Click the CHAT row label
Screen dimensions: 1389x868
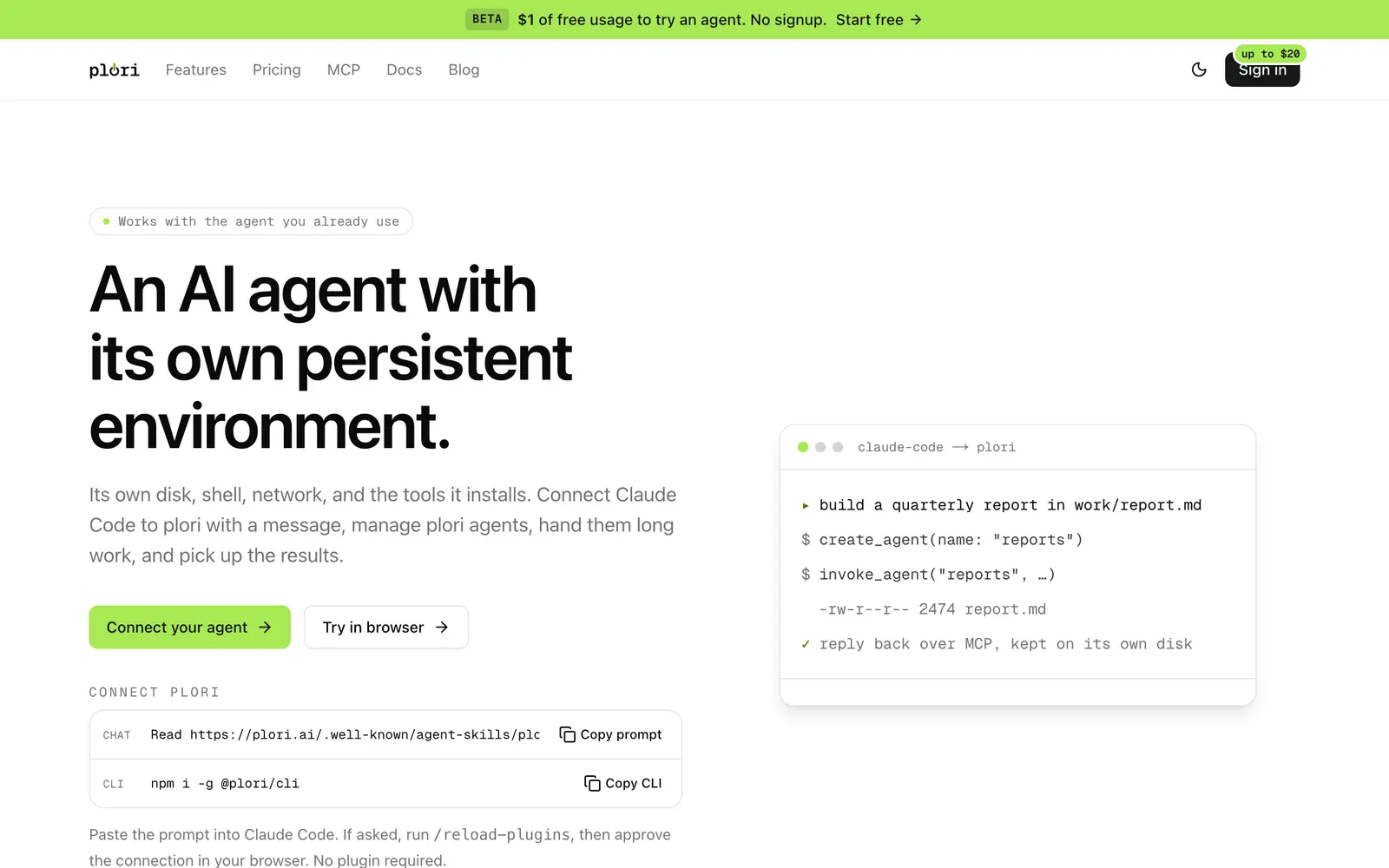pyautogui.click(x=116, y=735)
